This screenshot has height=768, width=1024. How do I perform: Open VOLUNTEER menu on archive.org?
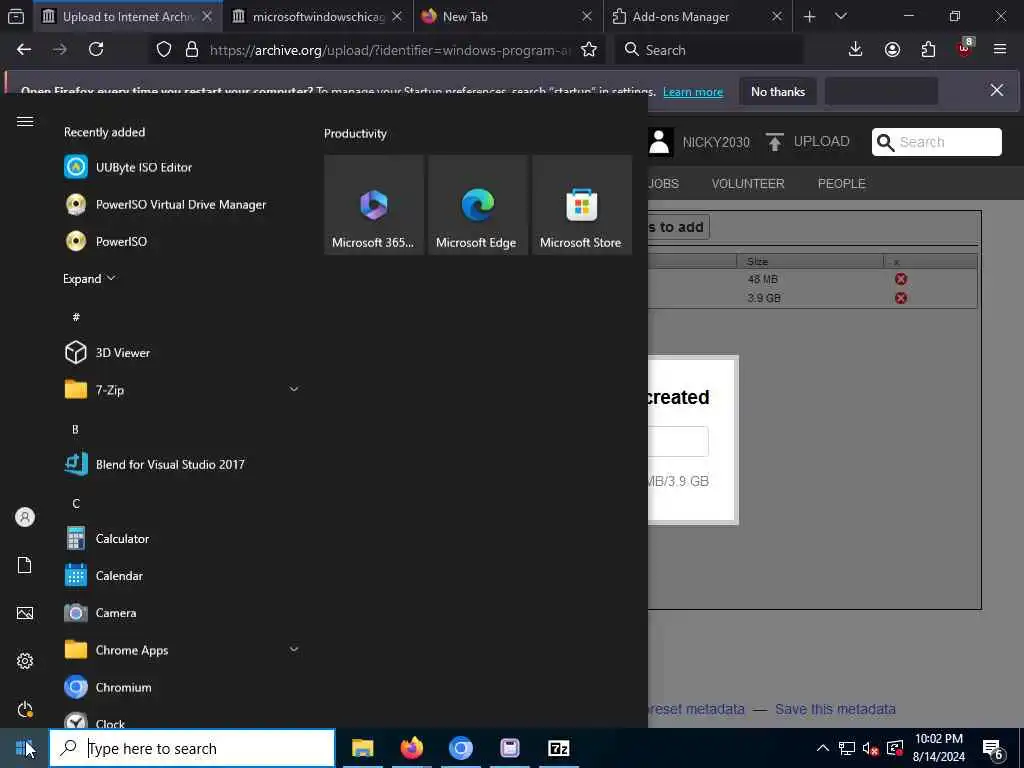748,184
